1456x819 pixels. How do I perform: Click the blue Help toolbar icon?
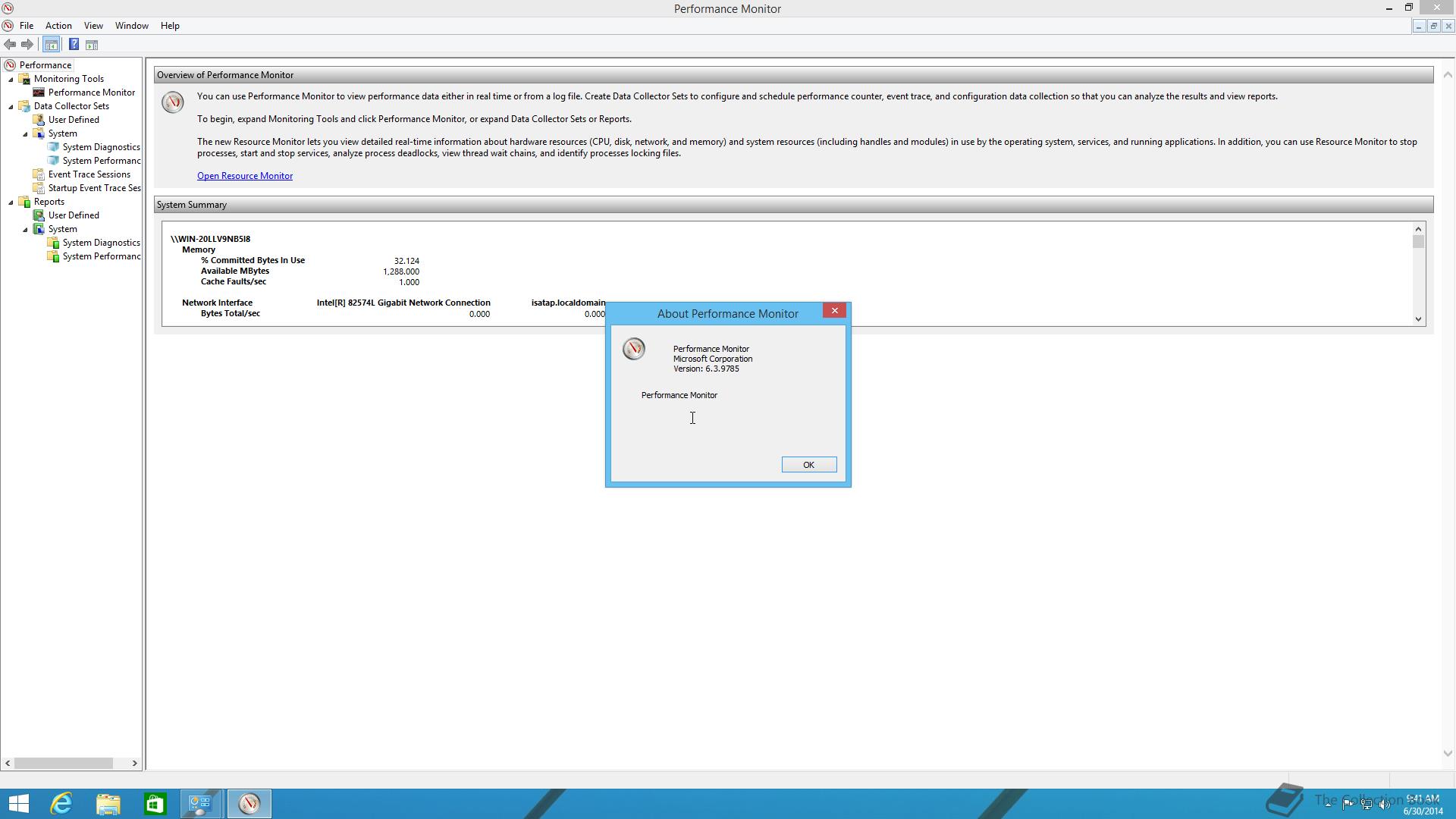click(x=74, y=45)
